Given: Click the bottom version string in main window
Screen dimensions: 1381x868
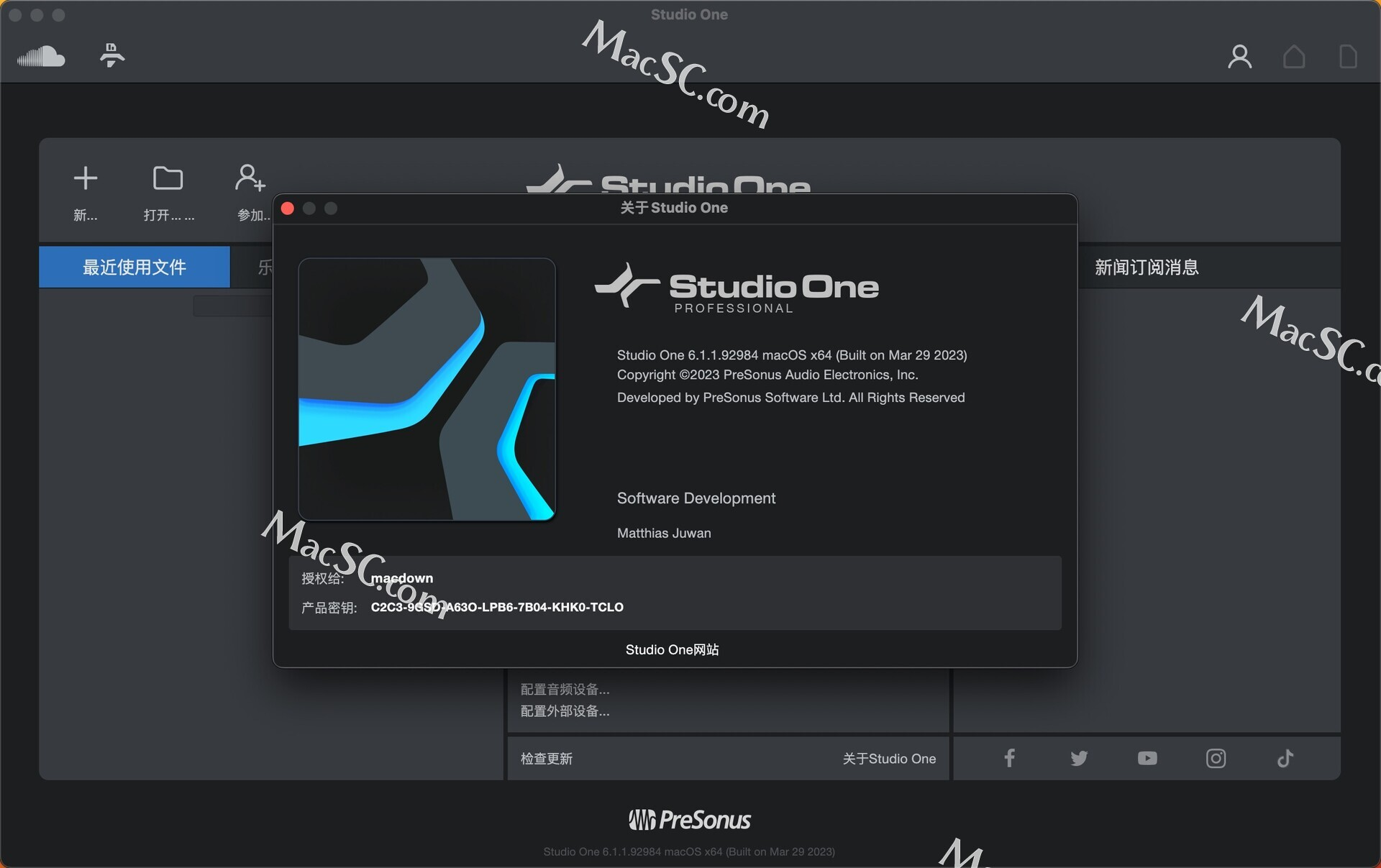Looking at the screenshot, I should point(689,851).
